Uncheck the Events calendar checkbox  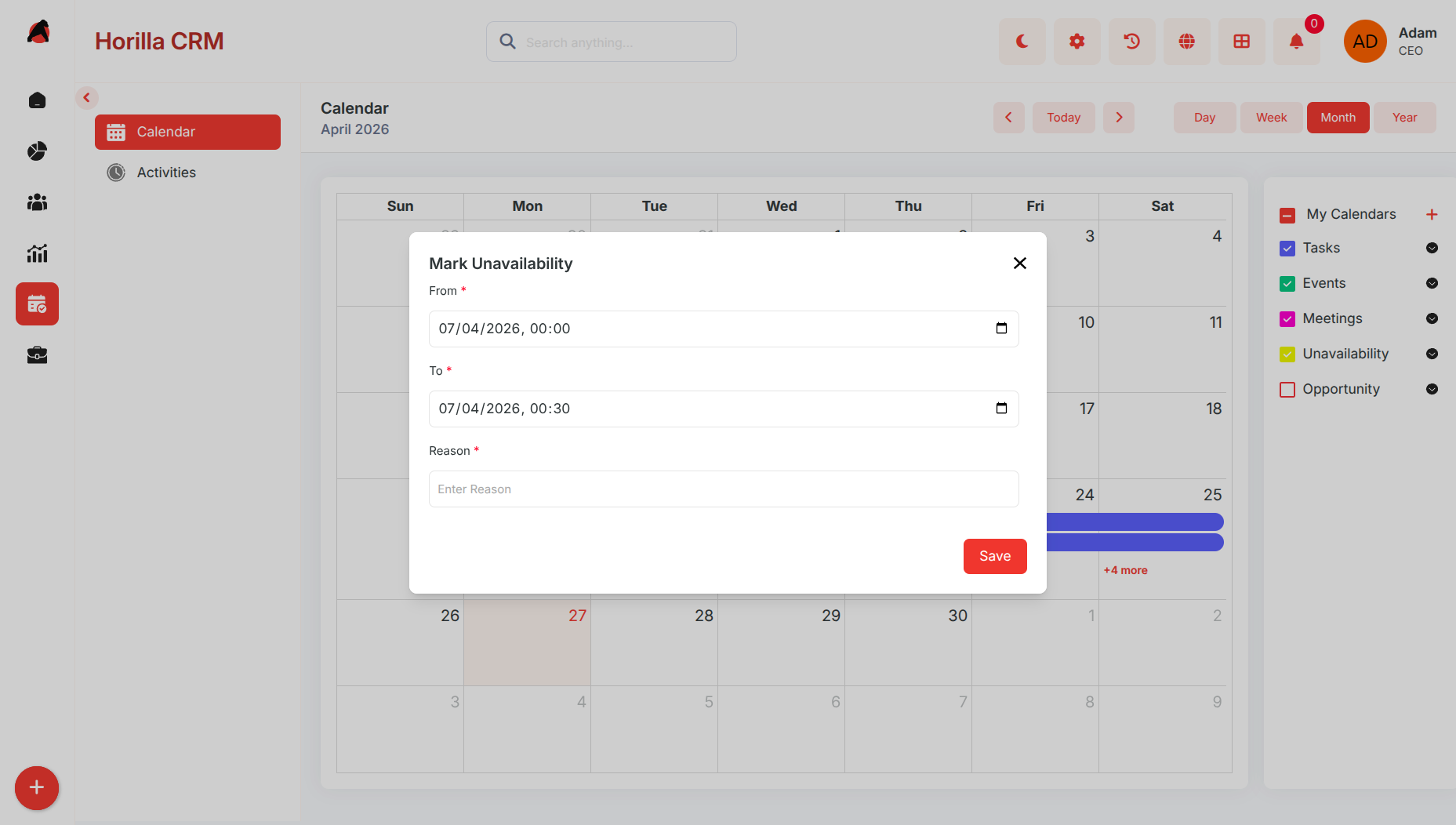pos(1287,284)
